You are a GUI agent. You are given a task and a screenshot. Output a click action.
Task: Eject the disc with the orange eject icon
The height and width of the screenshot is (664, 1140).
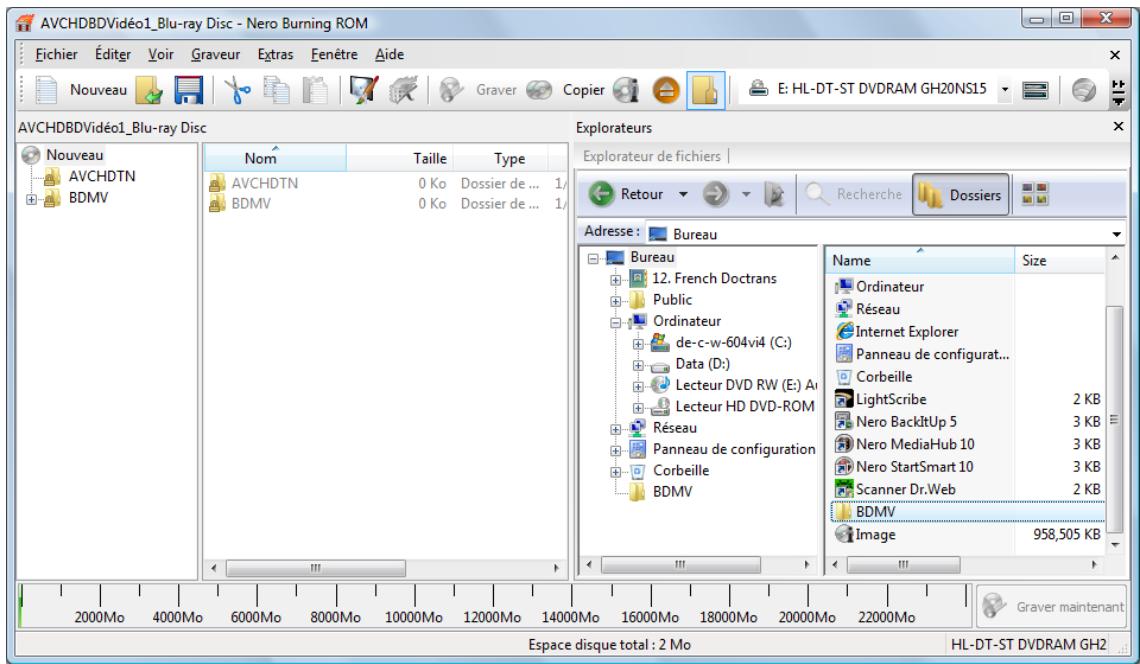665,90
